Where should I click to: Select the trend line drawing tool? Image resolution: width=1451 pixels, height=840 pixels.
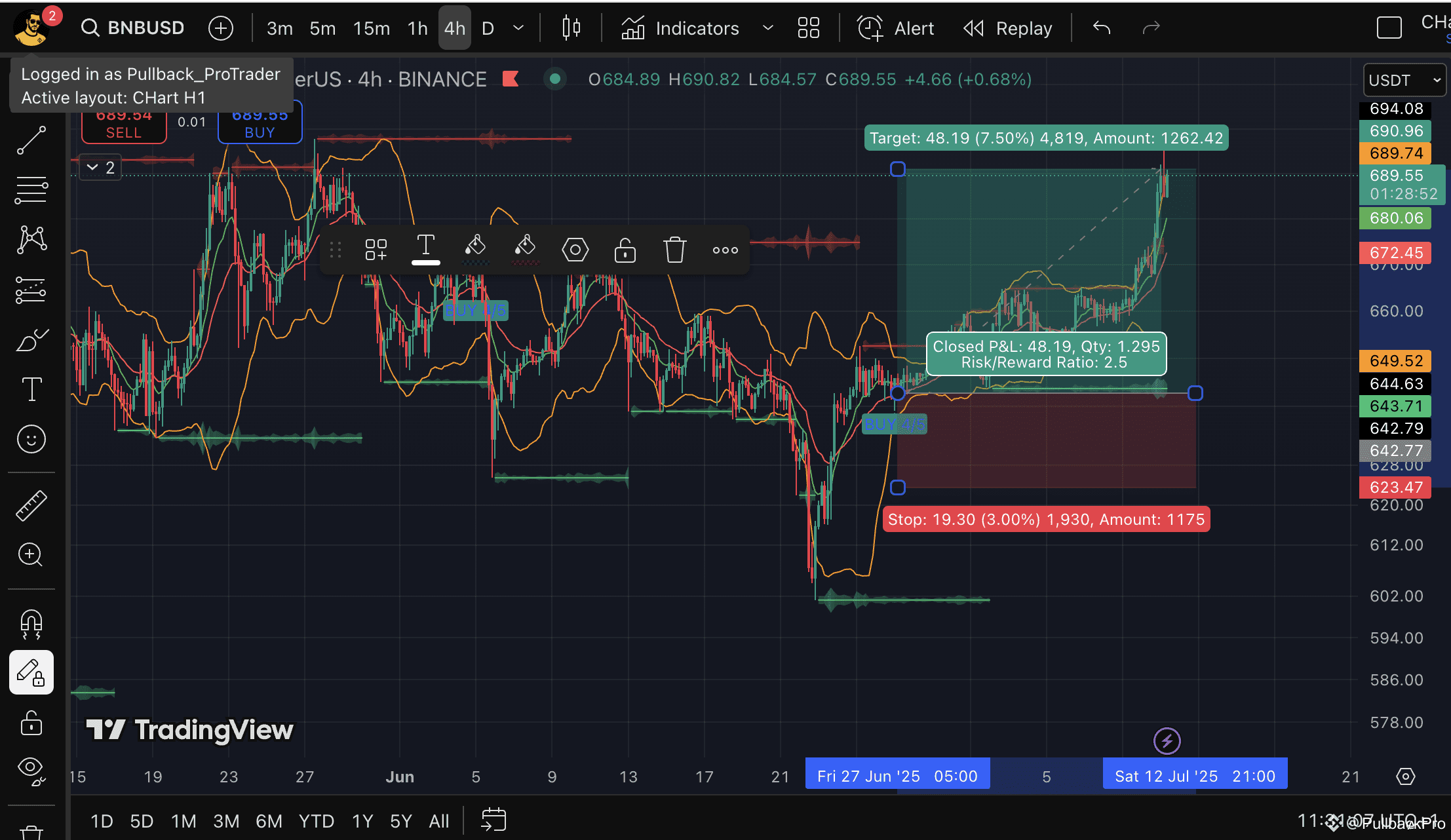[x=31, y=140]
